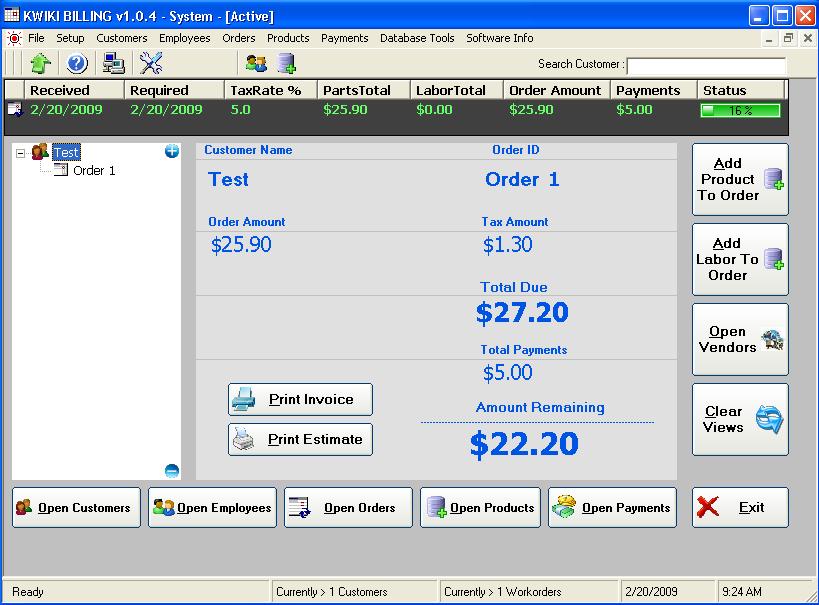The width and height of the screenshot is (819, 605).
Task: Click the blue plus icon in tree panel
Action: 171,151
